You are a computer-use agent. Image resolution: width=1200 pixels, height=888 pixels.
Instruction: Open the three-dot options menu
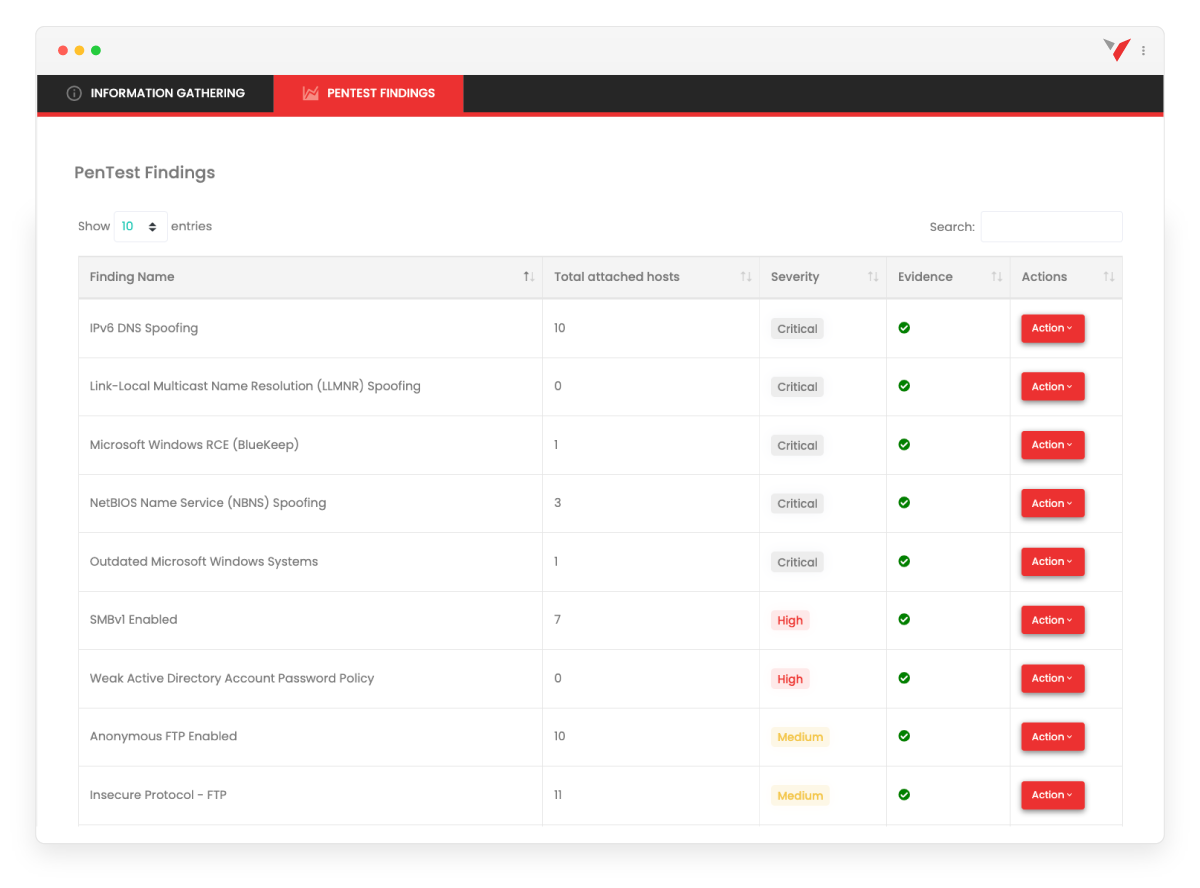1144,50
